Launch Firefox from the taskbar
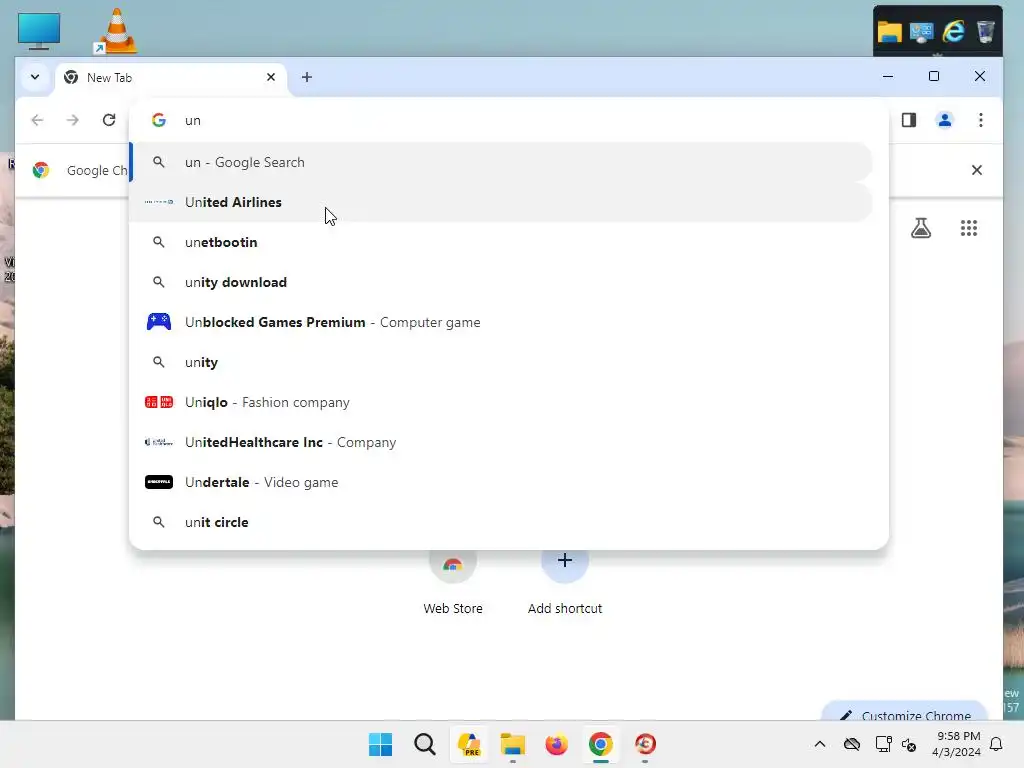The width and height of the screenshot is (1024, 768). [x=557, y=744]
